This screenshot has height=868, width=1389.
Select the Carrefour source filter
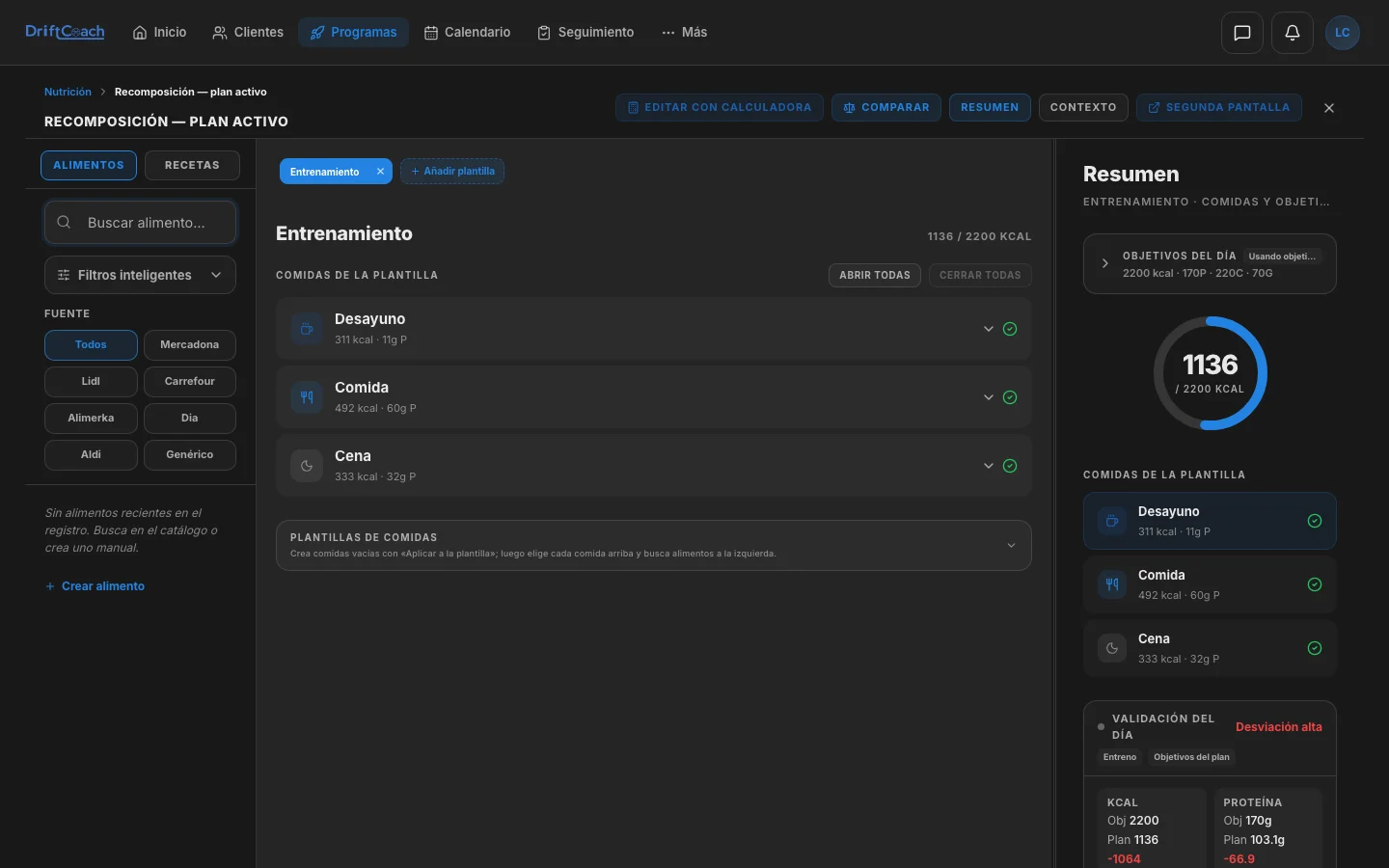pyautogui.click(x=190, y=382)
